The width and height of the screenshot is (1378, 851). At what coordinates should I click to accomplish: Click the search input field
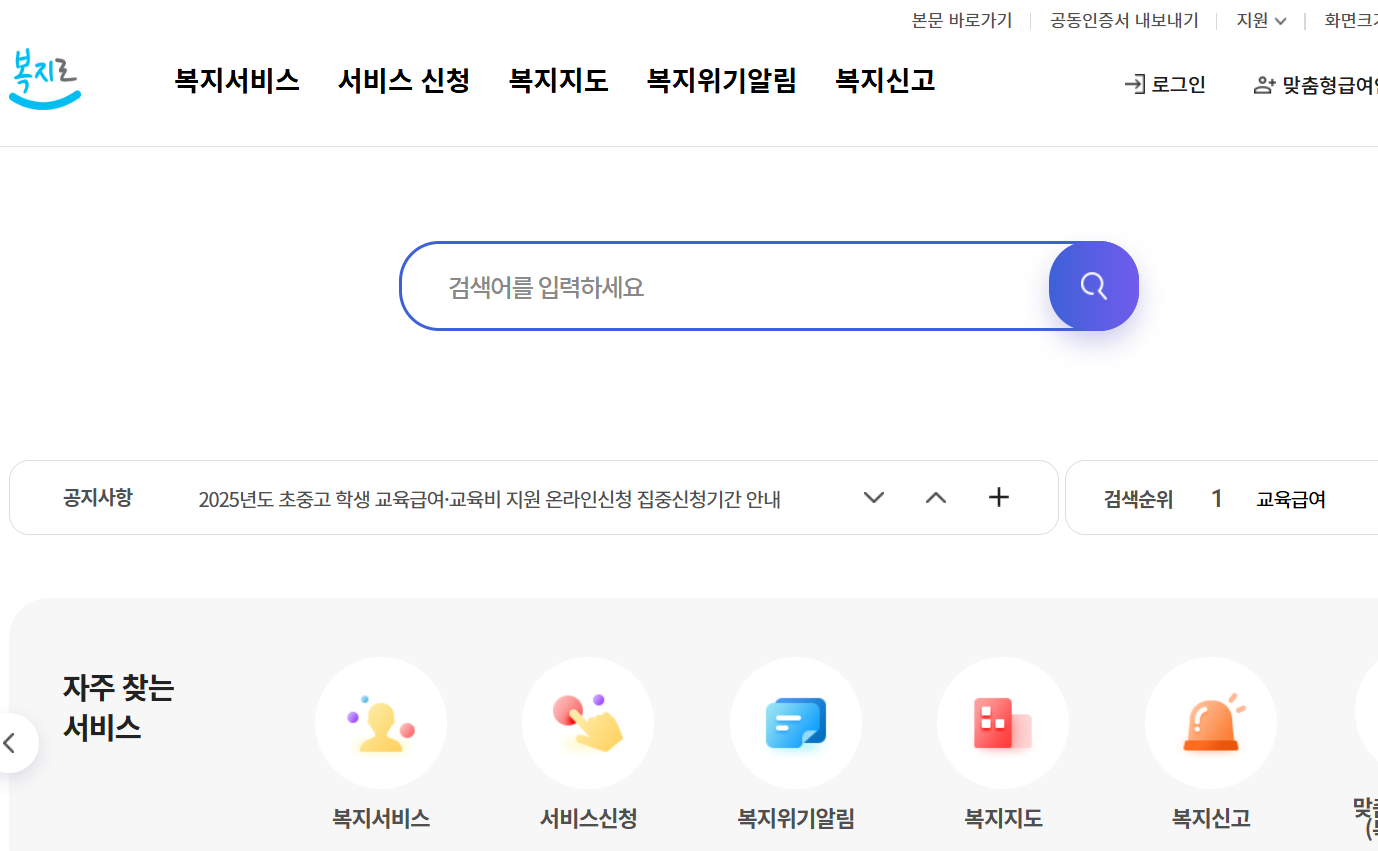700,286
